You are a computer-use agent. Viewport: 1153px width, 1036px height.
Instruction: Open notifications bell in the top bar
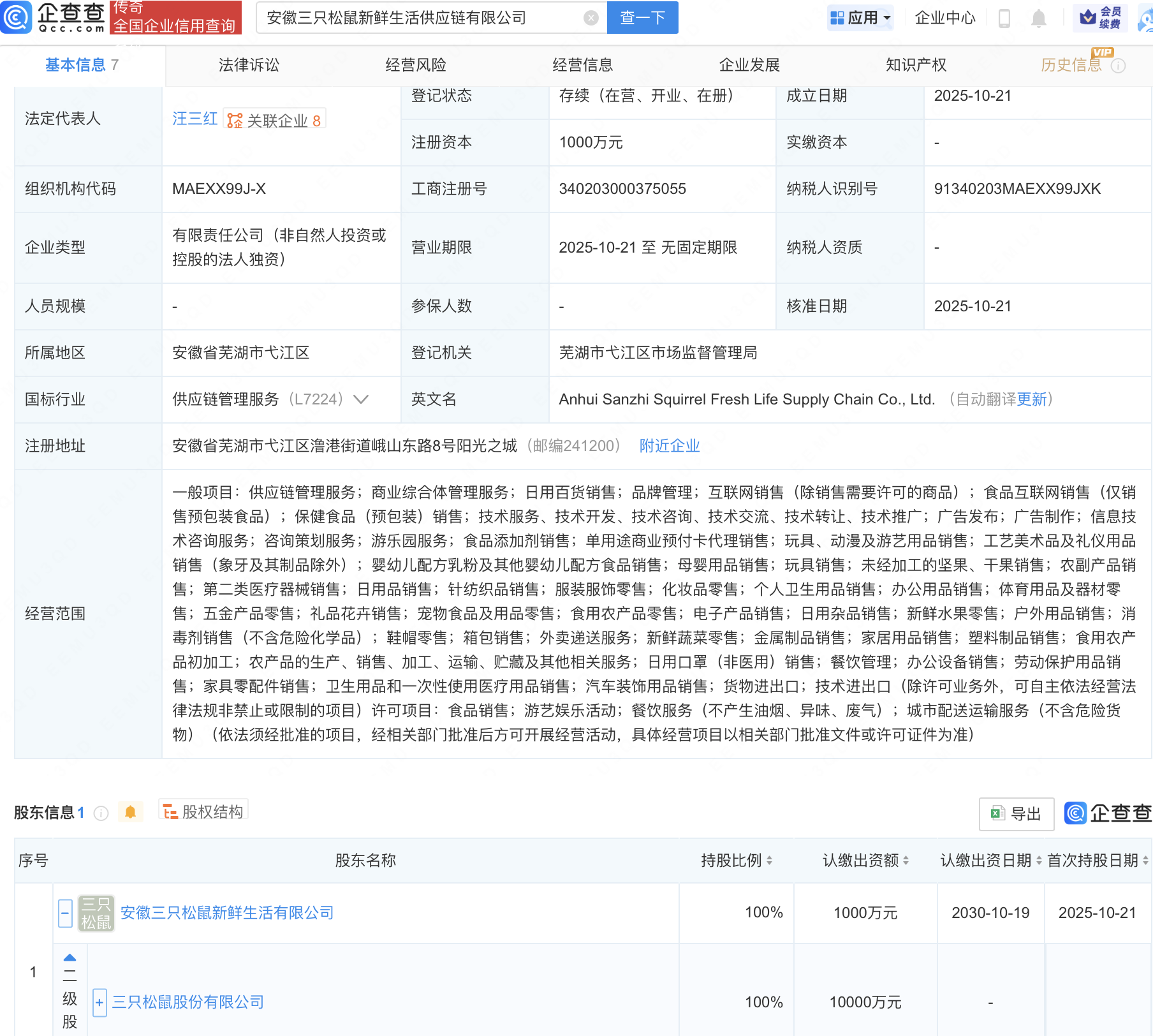[1038, 18]
